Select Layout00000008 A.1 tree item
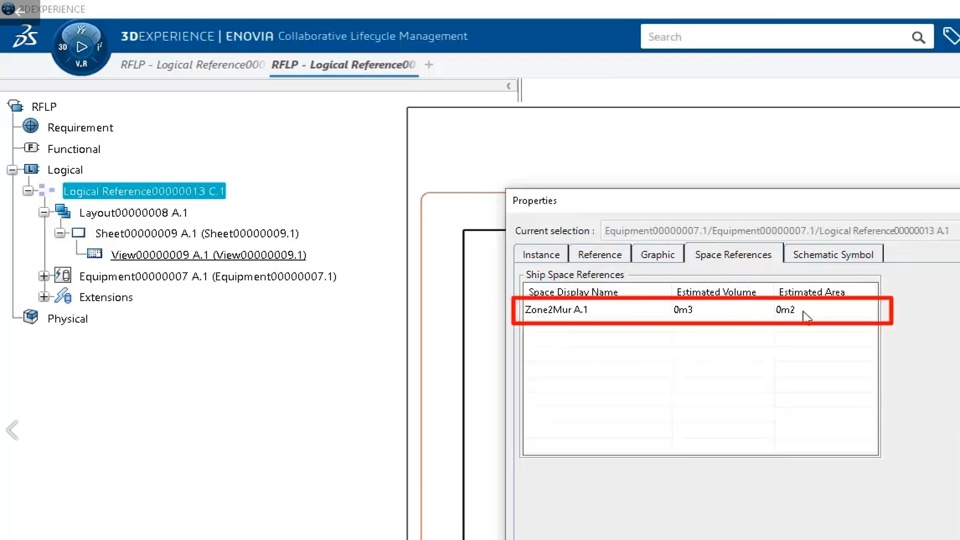960x540 pixels. click(x=133, y=212)
